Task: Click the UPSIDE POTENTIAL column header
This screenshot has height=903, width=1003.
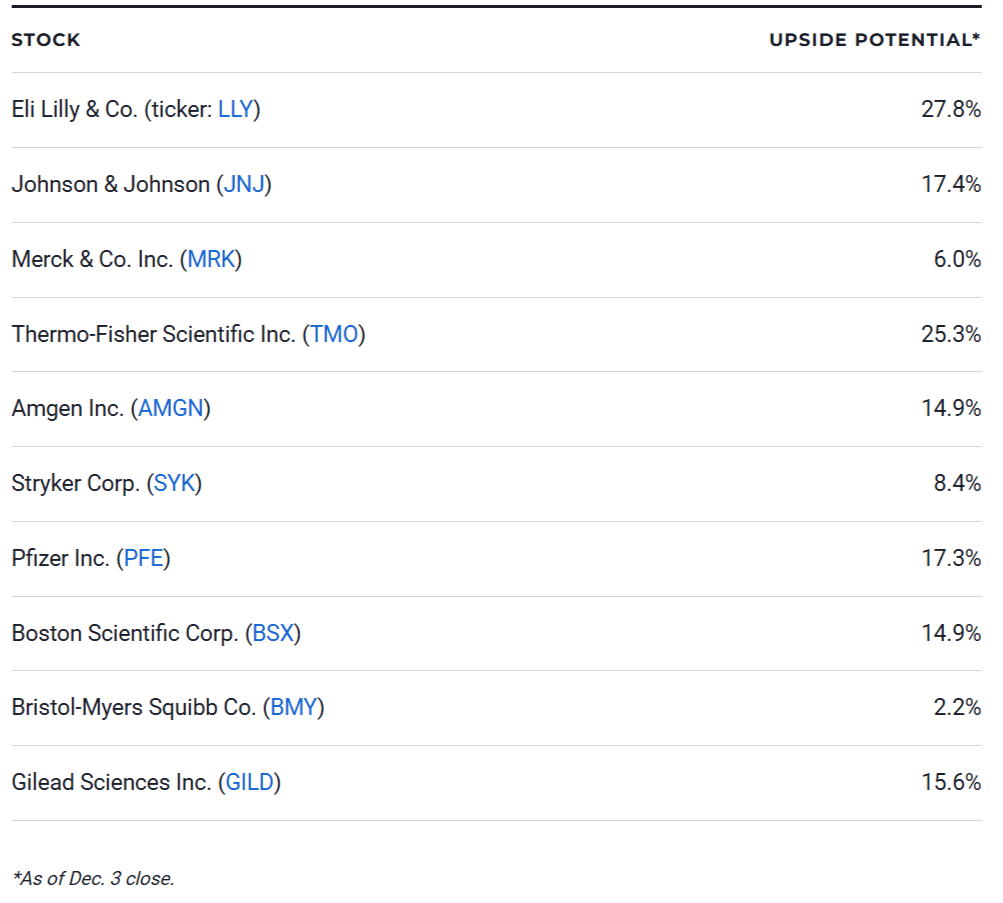Action: pos(874,40)
